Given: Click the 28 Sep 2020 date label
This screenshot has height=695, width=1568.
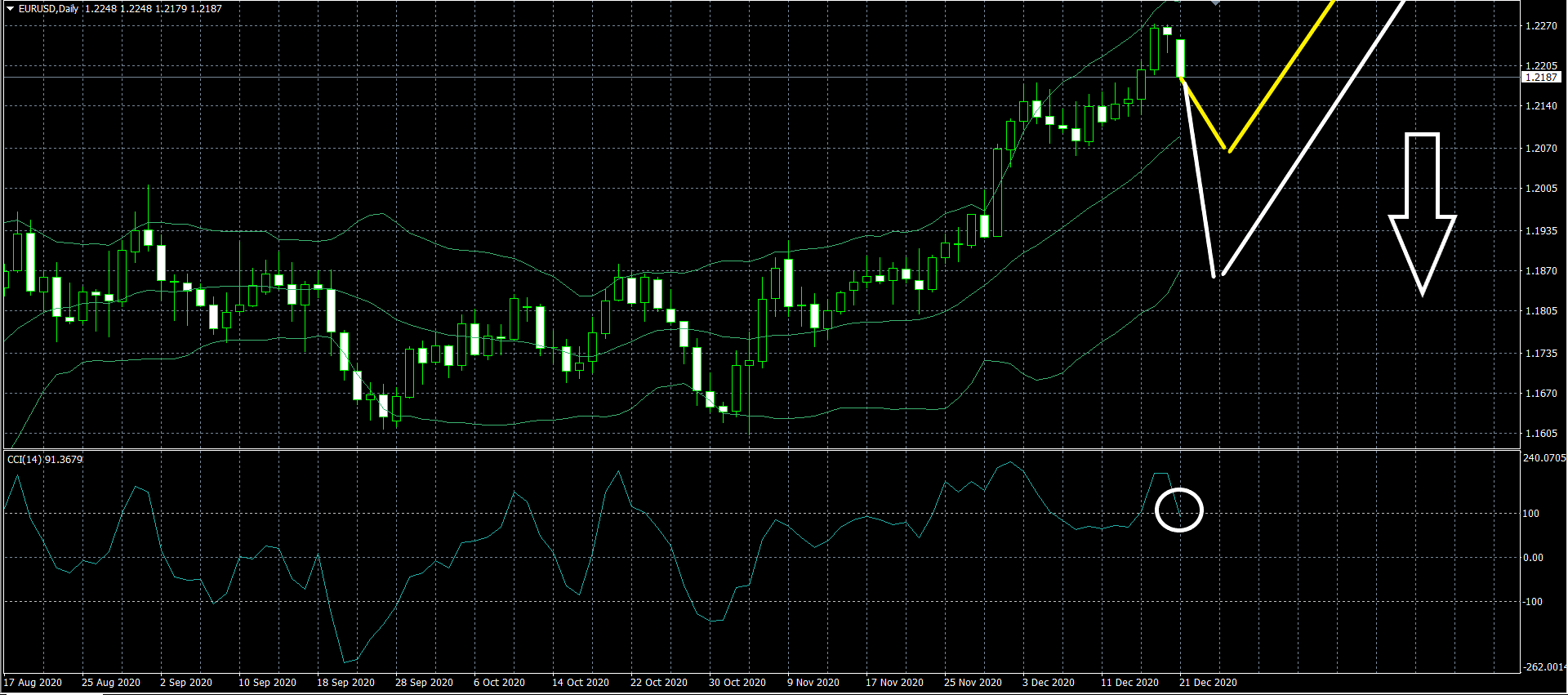Looking at the screenshot, I should (424, 683).
